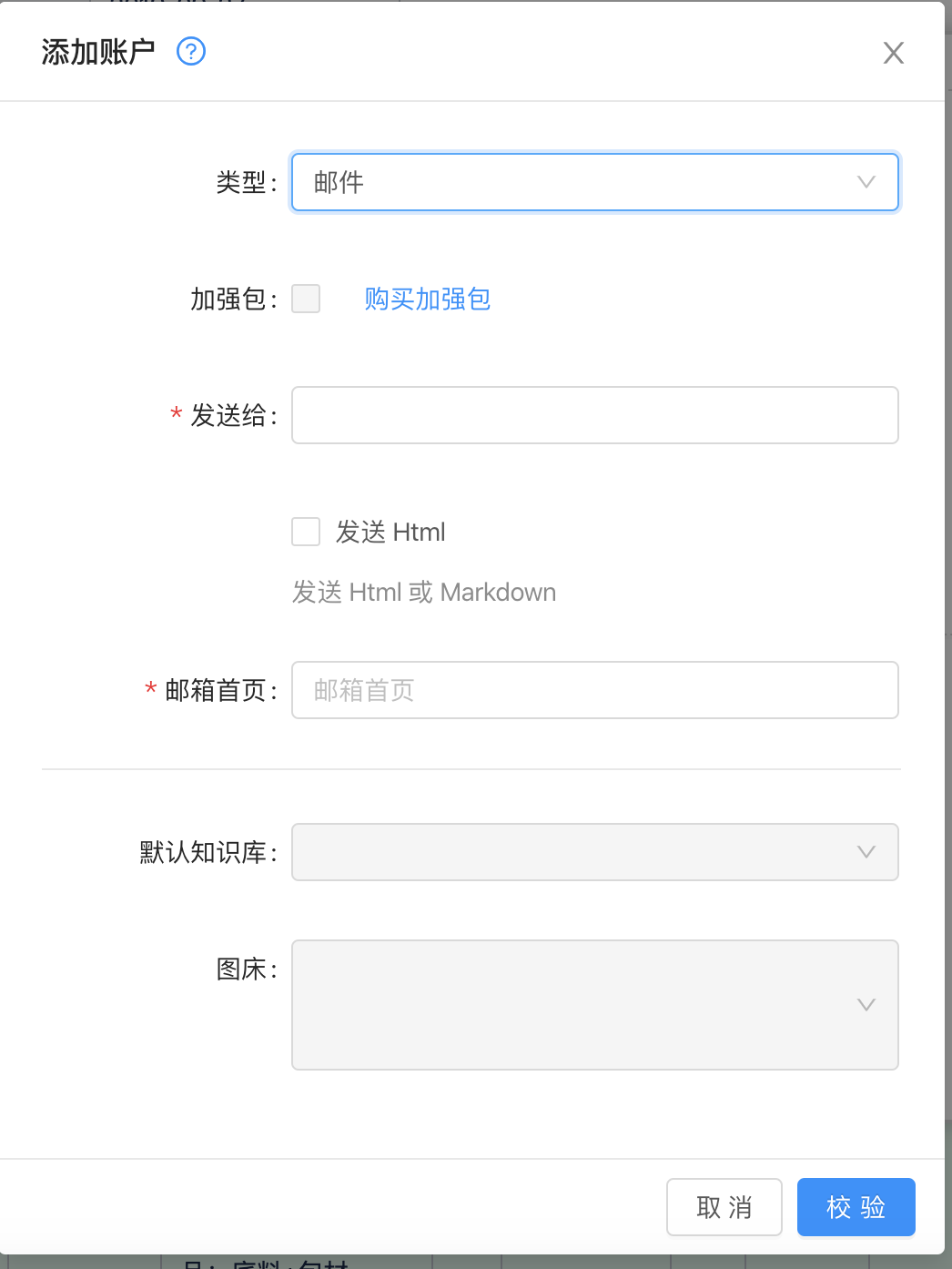Click the chevron on the 图床 selector
The width and height of the screenshot is (952, 1269).
click(x=866, y=1005)
